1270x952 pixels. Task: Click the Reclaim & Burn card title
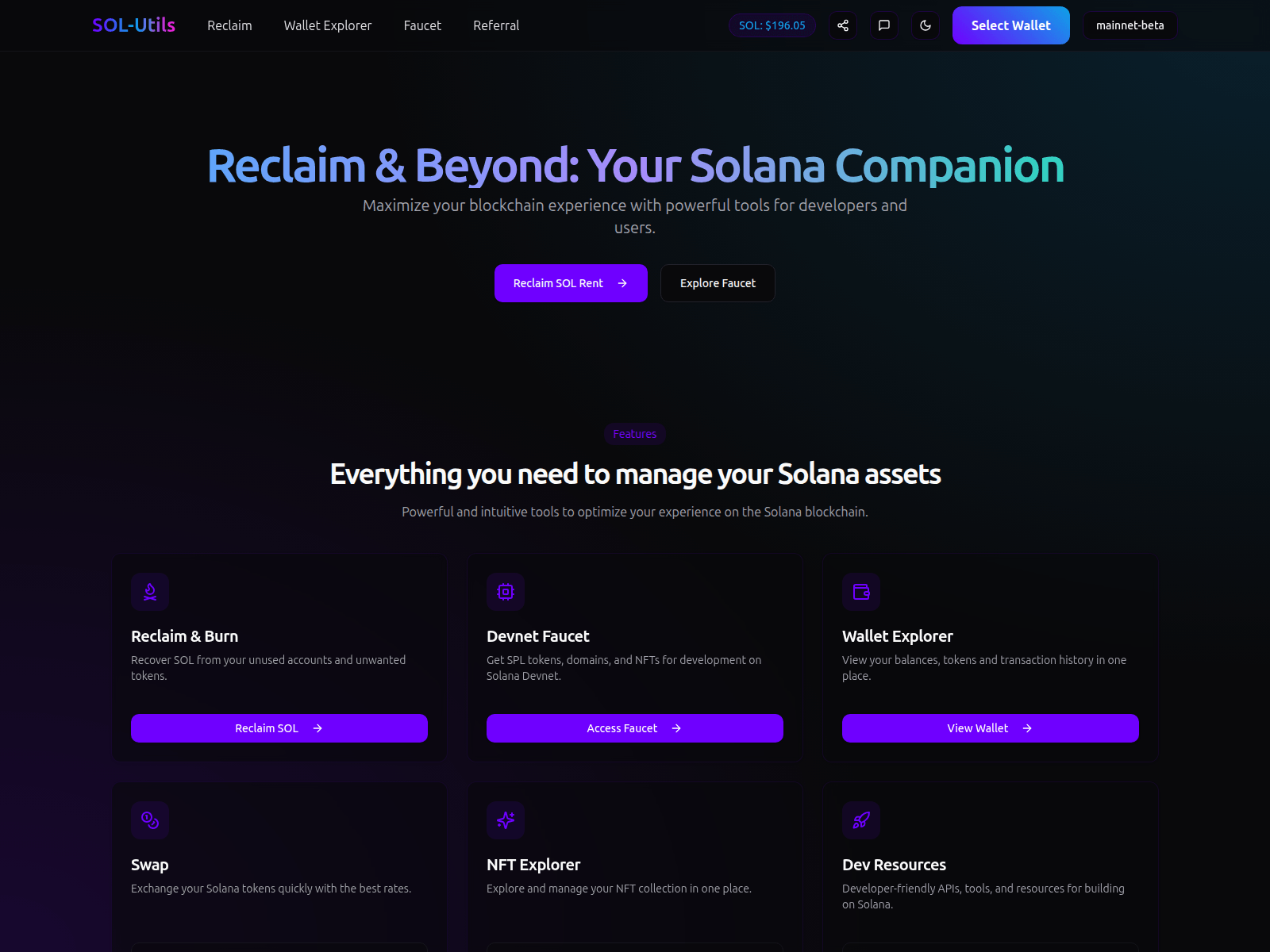coord(184,636)
